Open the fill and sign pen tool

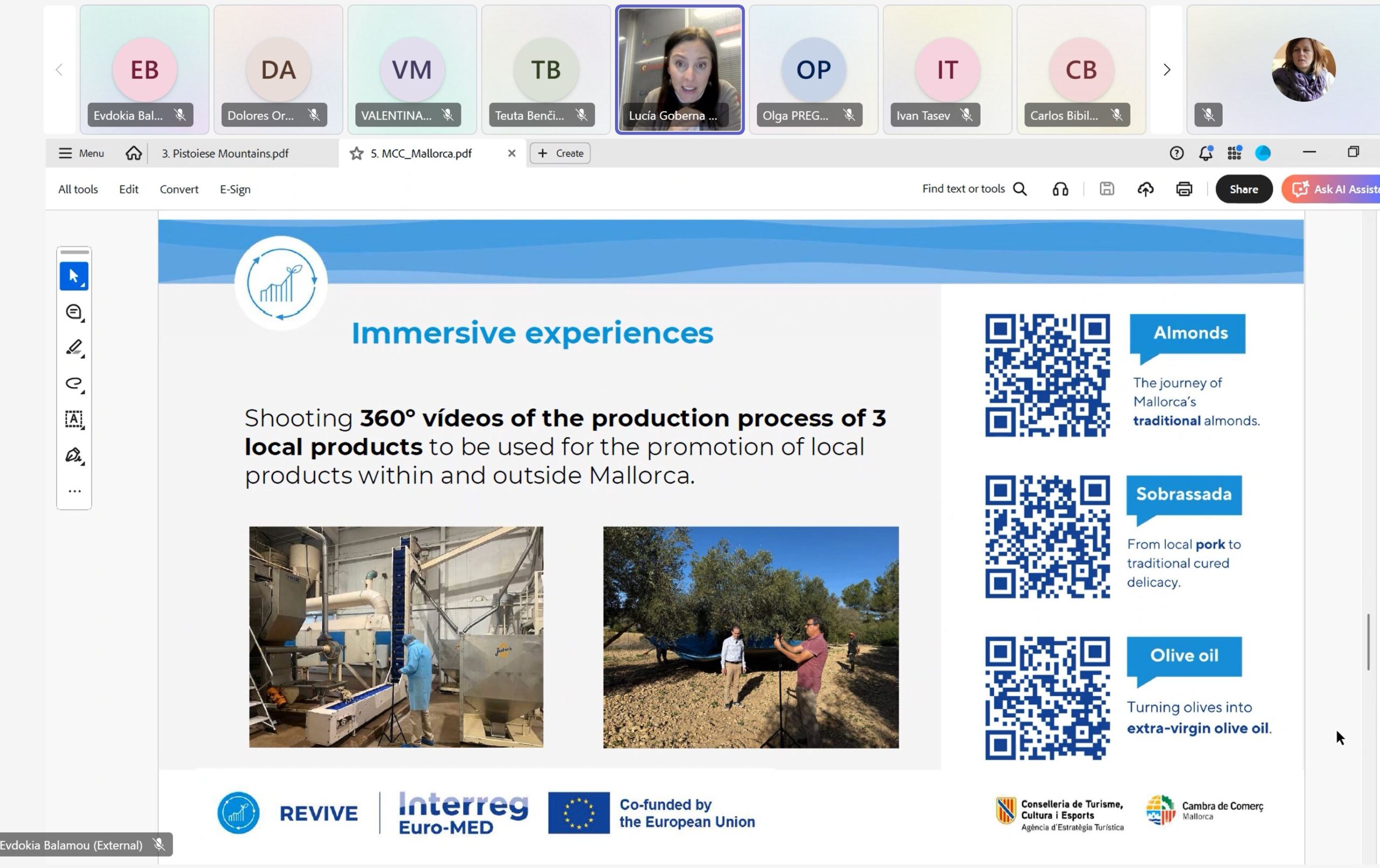coord(73,455)
